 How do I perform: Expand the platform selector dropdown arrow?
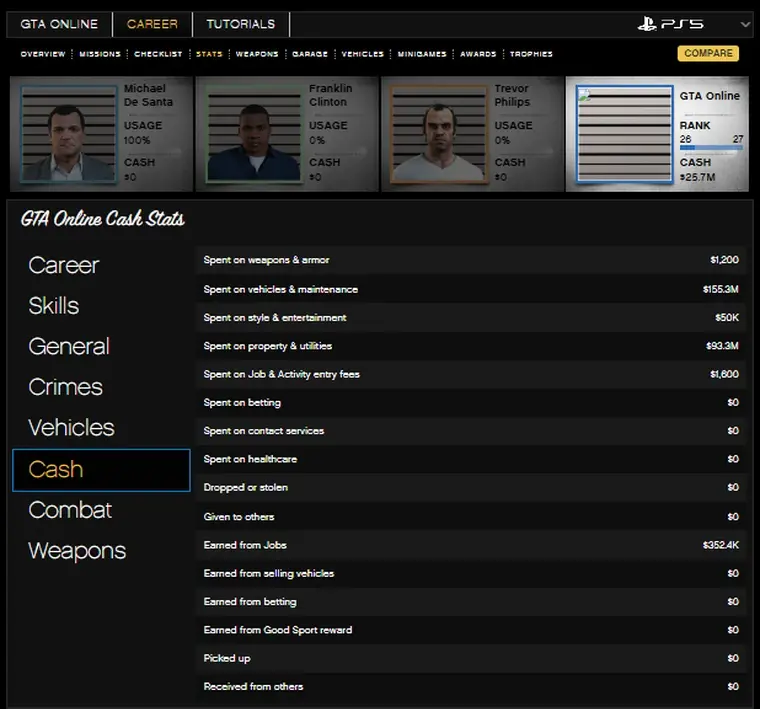point(745,24)
